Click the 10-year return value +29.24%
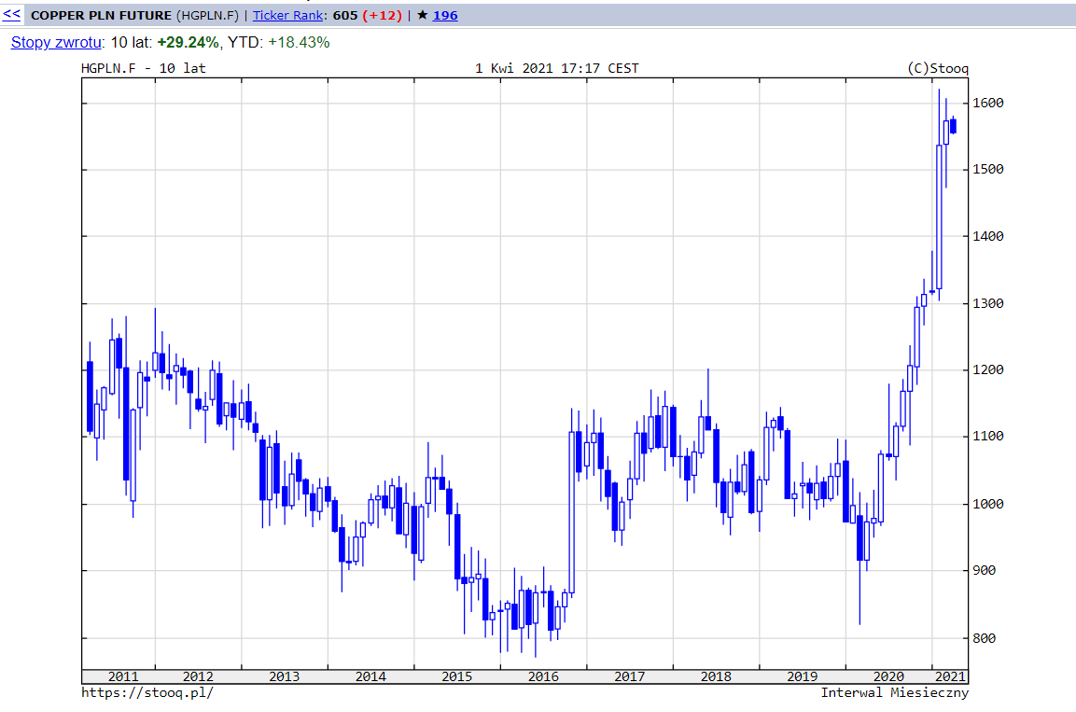 [x=187, y=43]
